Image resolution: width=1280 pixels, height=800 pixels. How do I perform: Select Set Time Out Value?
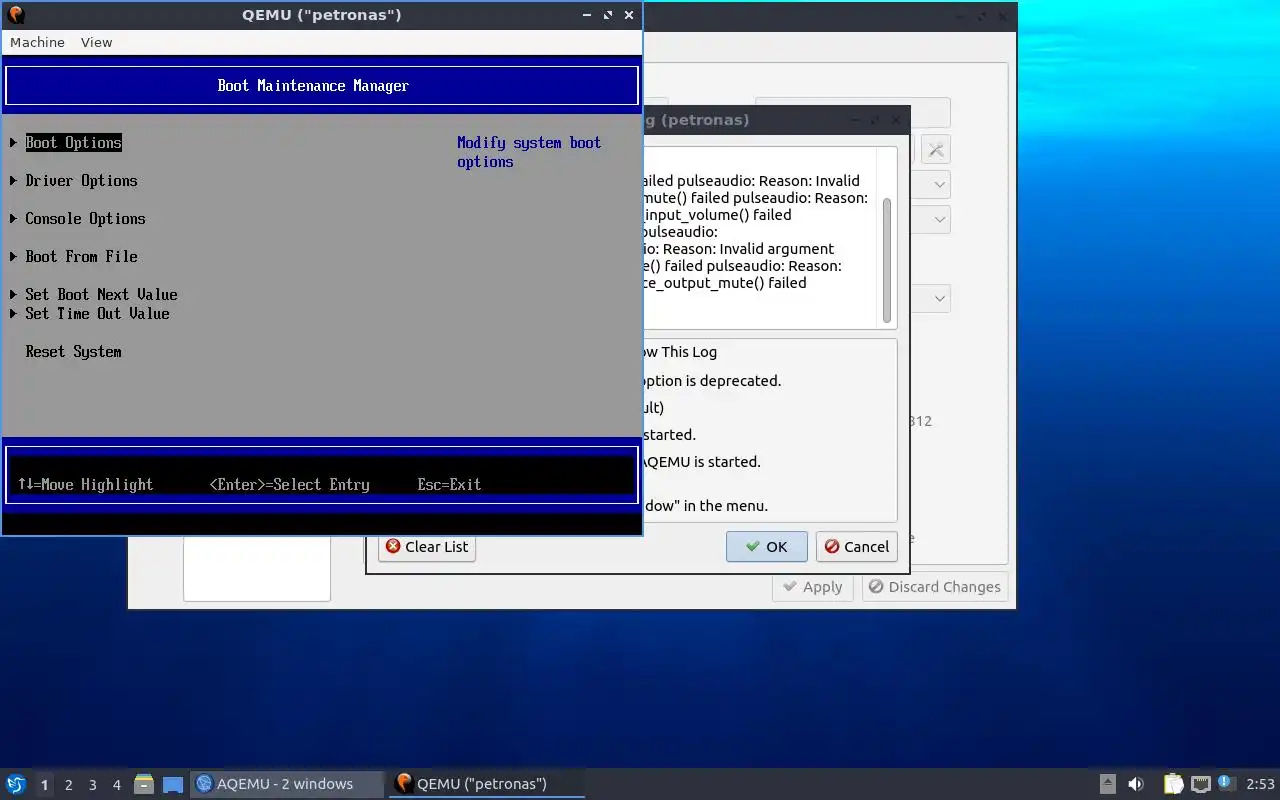coord(97,314)
